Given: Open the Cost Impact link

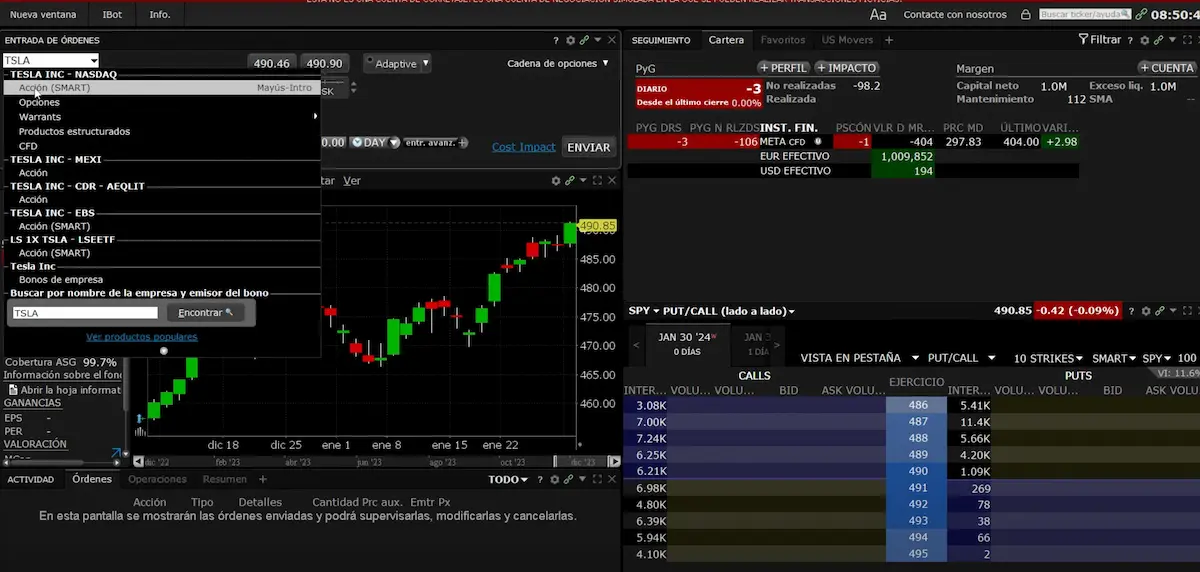Looking at the screenshot, I should tap(523, 147).
